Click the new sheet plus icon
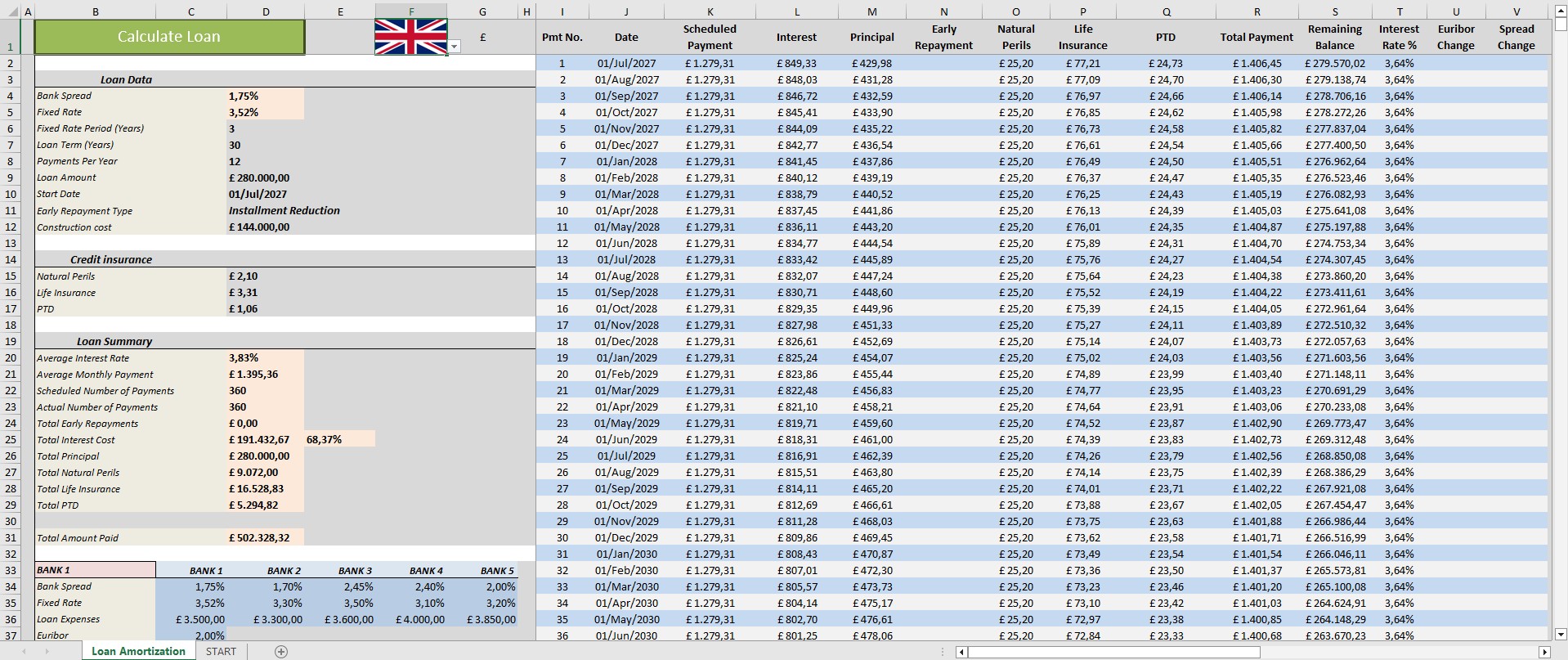 [281, 652]
